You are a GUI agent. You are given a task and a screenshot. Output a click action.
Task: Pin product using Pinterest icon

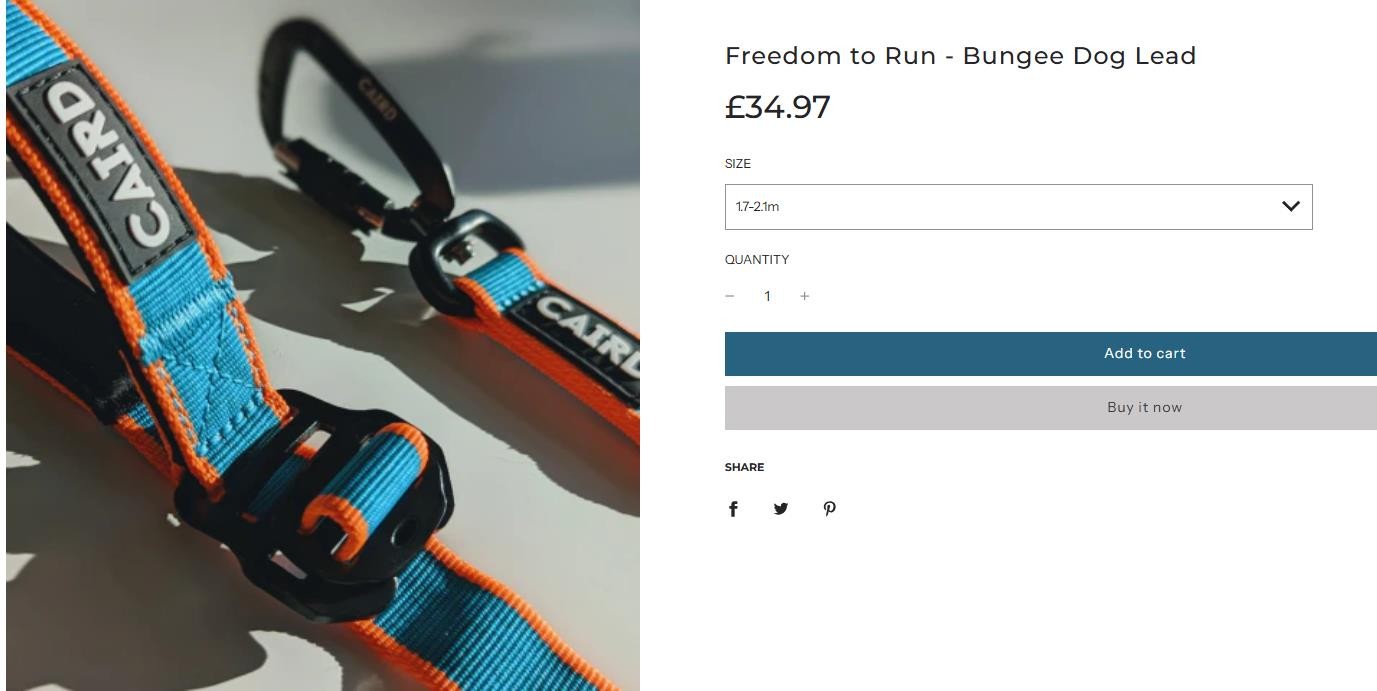(x=829, y=509)
